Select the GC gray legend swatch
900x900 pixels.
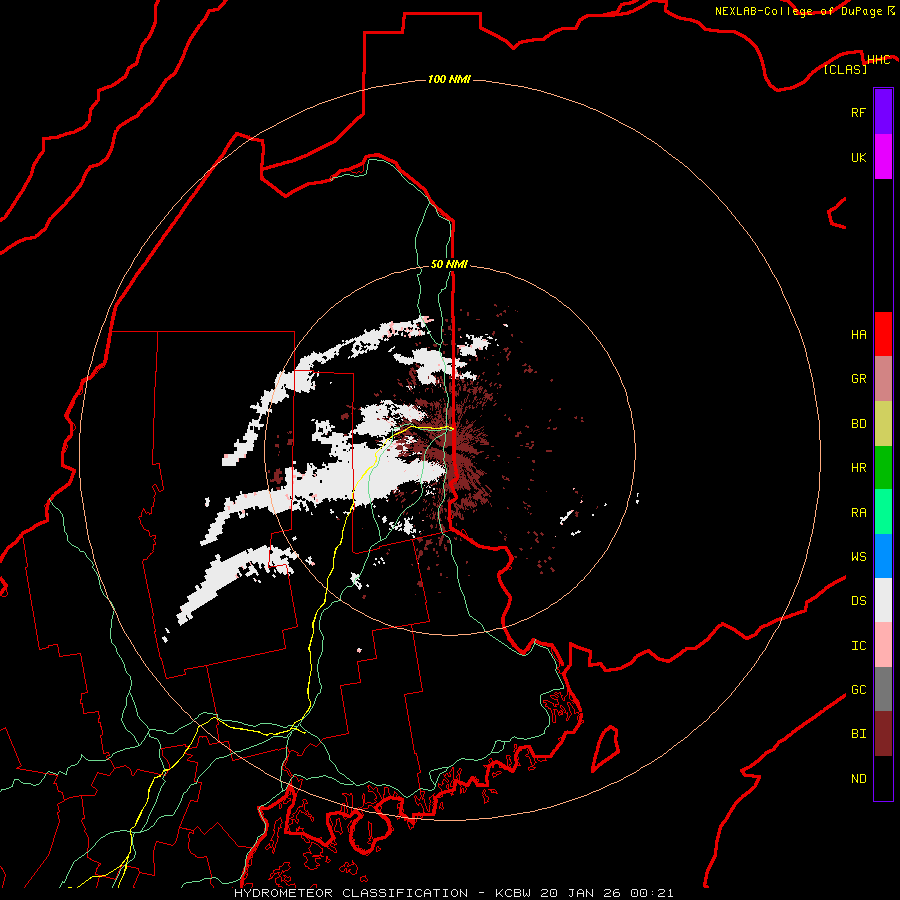(883, 689)
